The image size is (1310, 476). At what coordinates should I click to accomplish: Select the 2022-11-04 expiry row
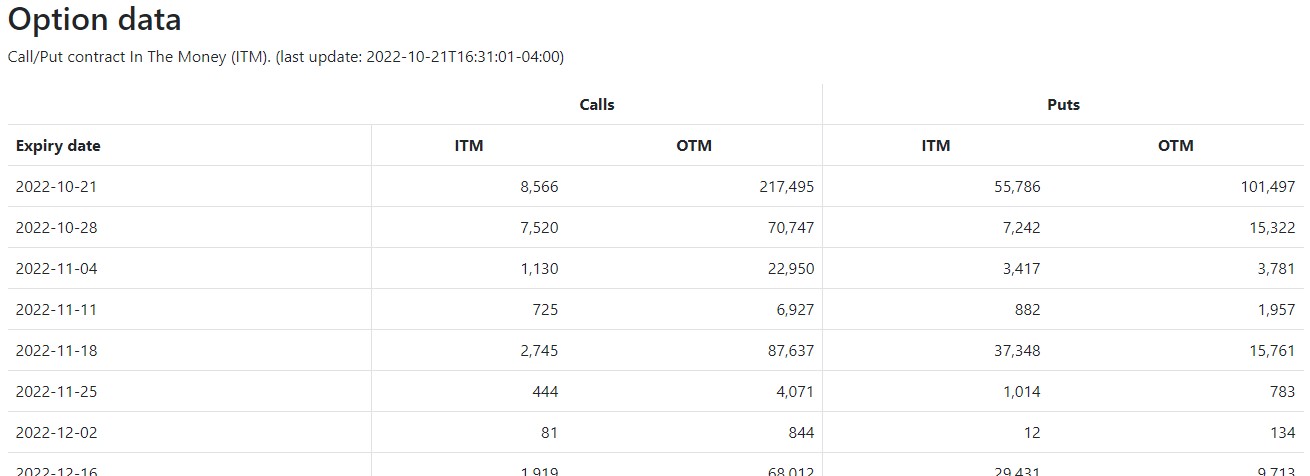(56, 269)
